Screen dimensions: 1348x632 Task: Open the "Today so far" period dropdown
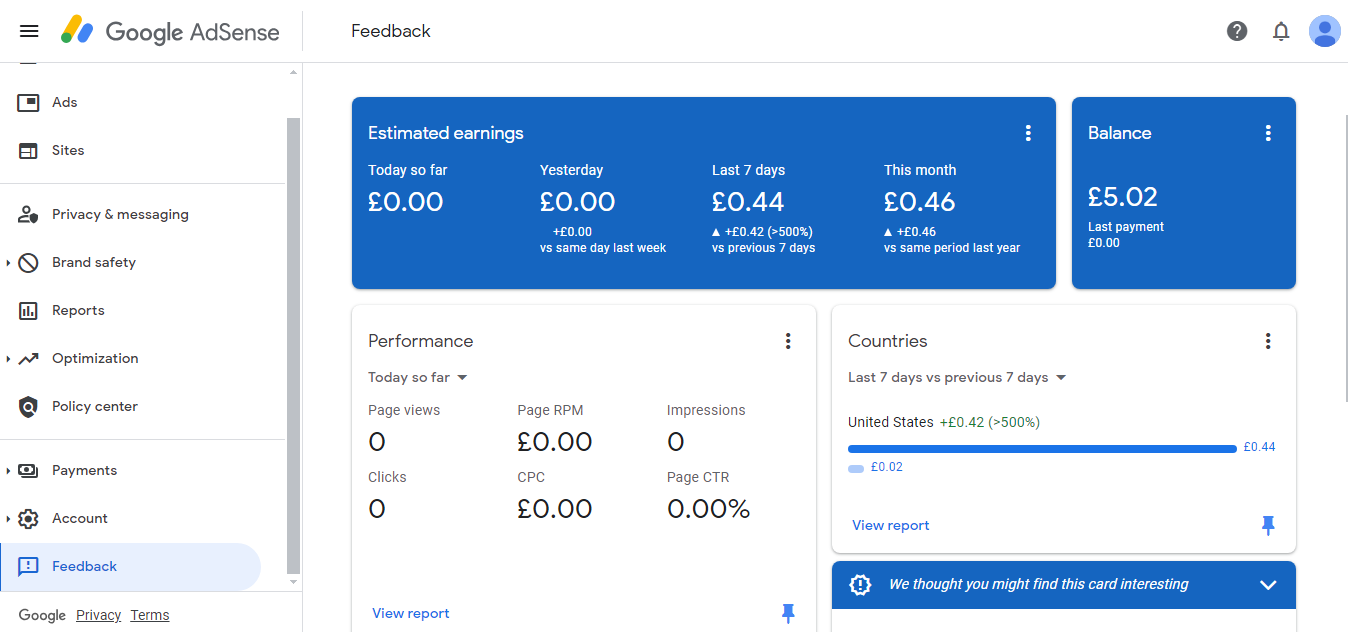click(x=418, y=377)
